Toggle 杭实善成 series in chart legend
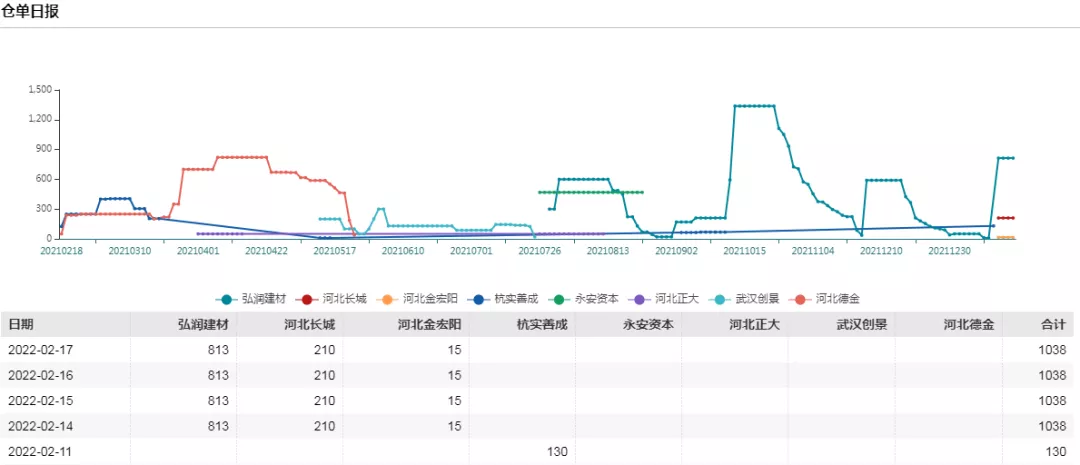This screenshot has width=1080, height=465. click(503, 299)
